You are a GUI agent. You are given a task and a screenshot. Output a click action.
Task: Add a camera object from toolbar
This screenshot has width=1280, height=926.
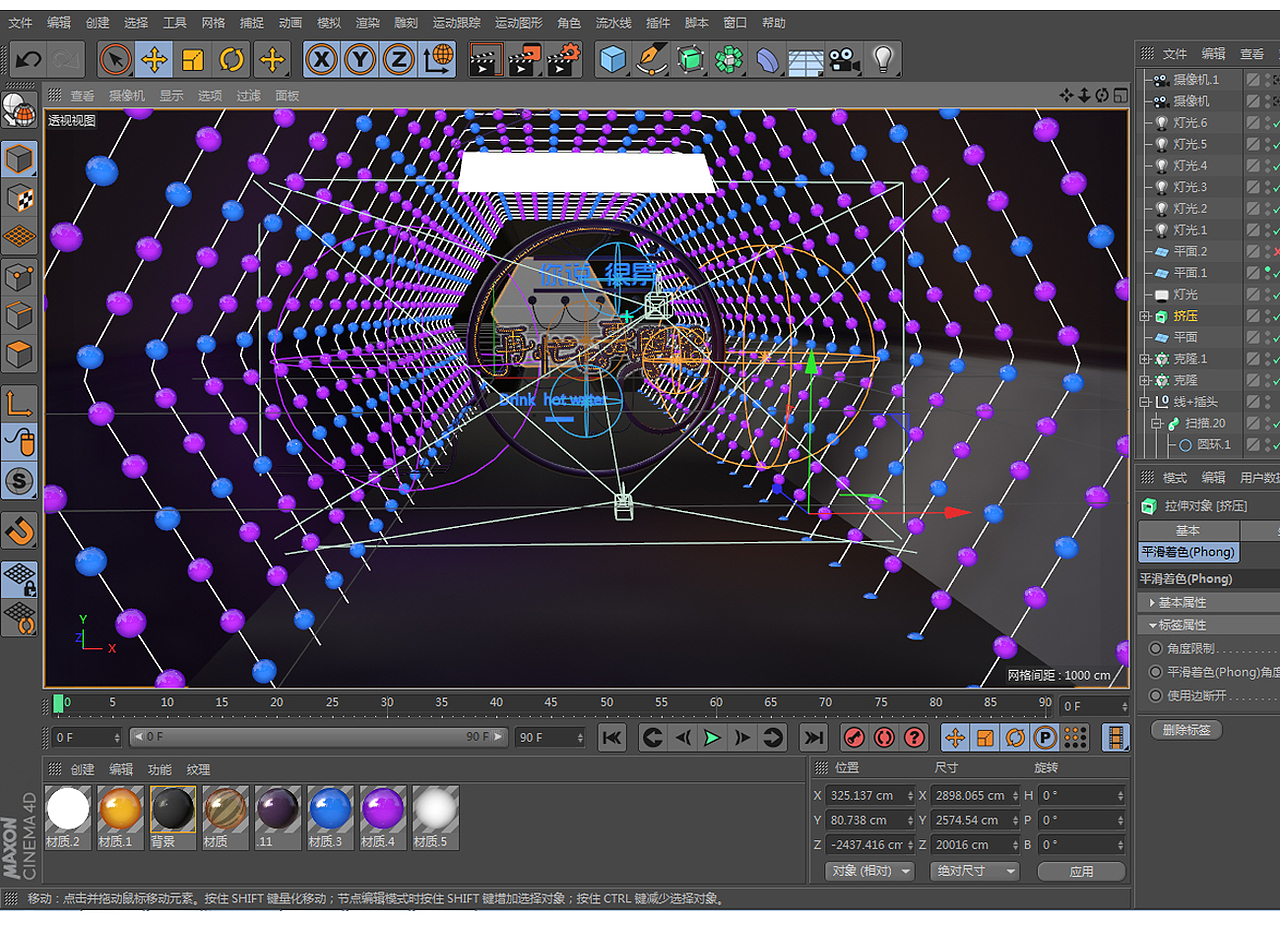pyautogui.click(x=844, y=60)
